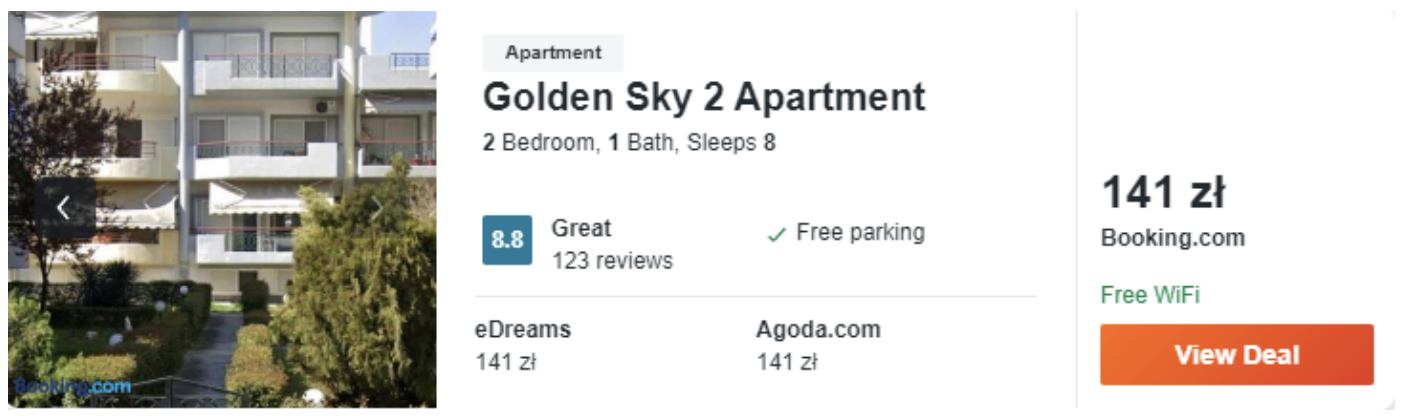Open the apartment building photo
The height and width of the screenshot is (416, 1410).
(222, 208)
